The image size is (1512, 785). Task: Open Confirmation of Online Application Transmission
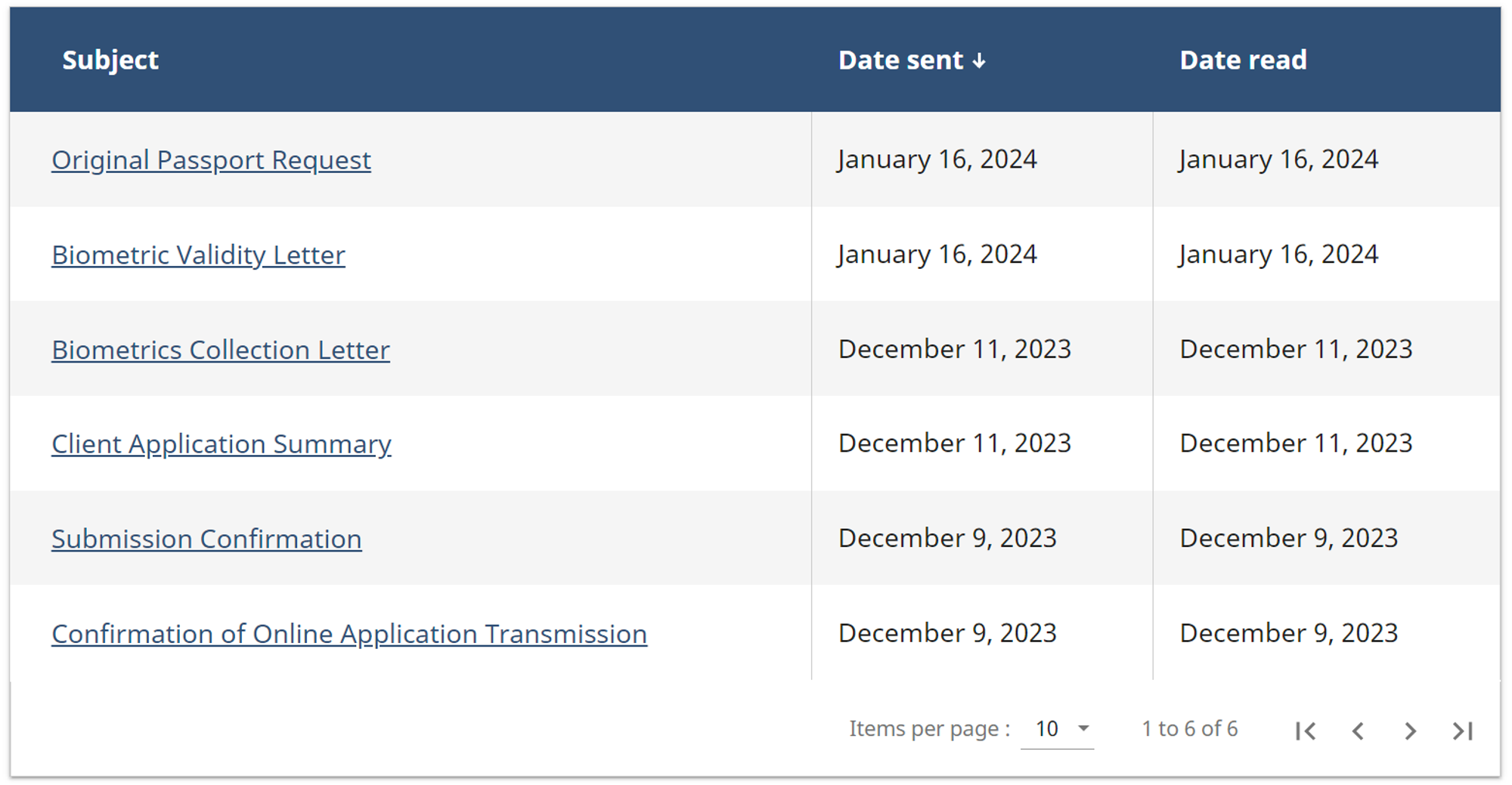(x=349, y=634)
